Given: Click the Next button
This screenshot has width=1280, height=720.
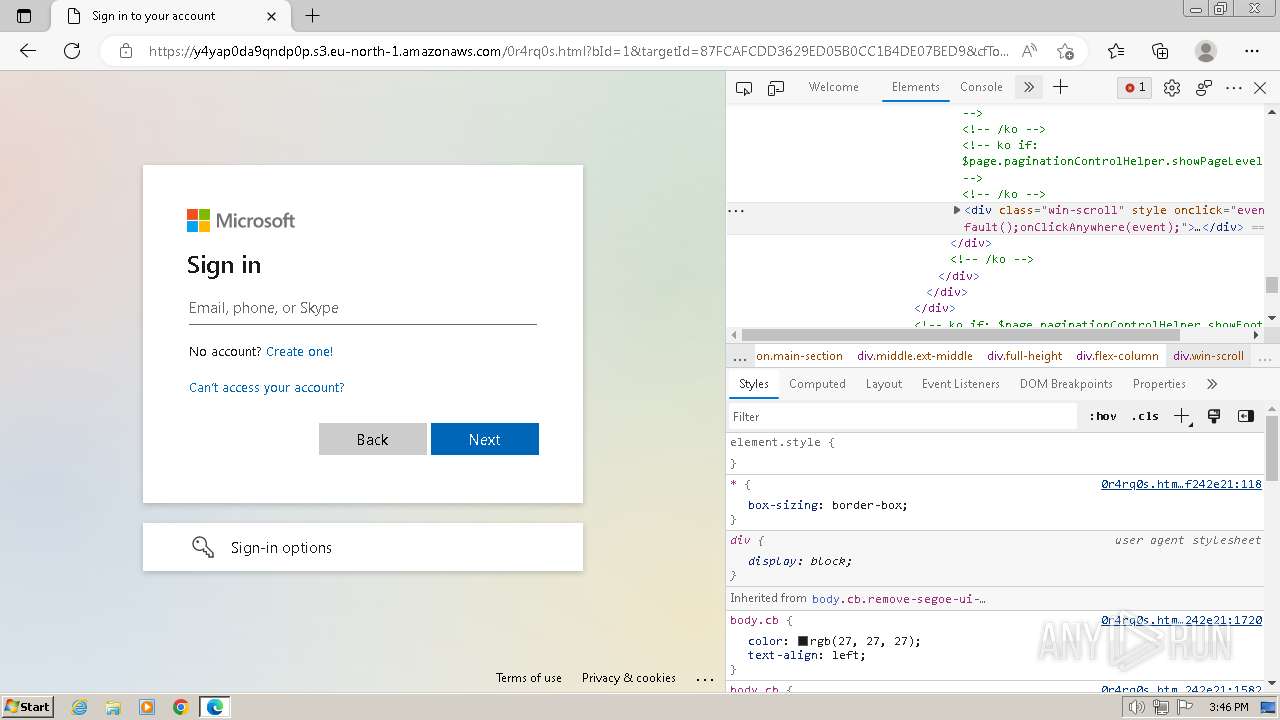Looking at the screenshot, I should 485,439.
